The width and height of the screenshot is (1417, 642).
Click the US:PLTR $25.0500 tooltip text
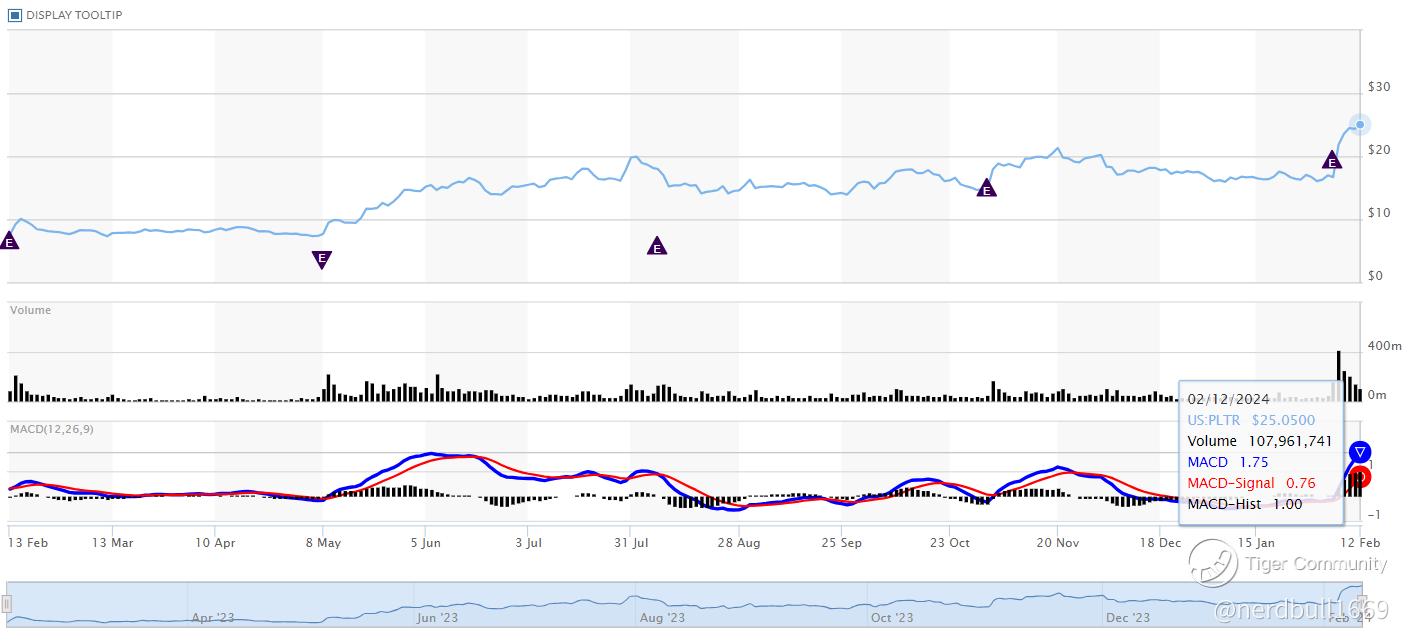1251,420
